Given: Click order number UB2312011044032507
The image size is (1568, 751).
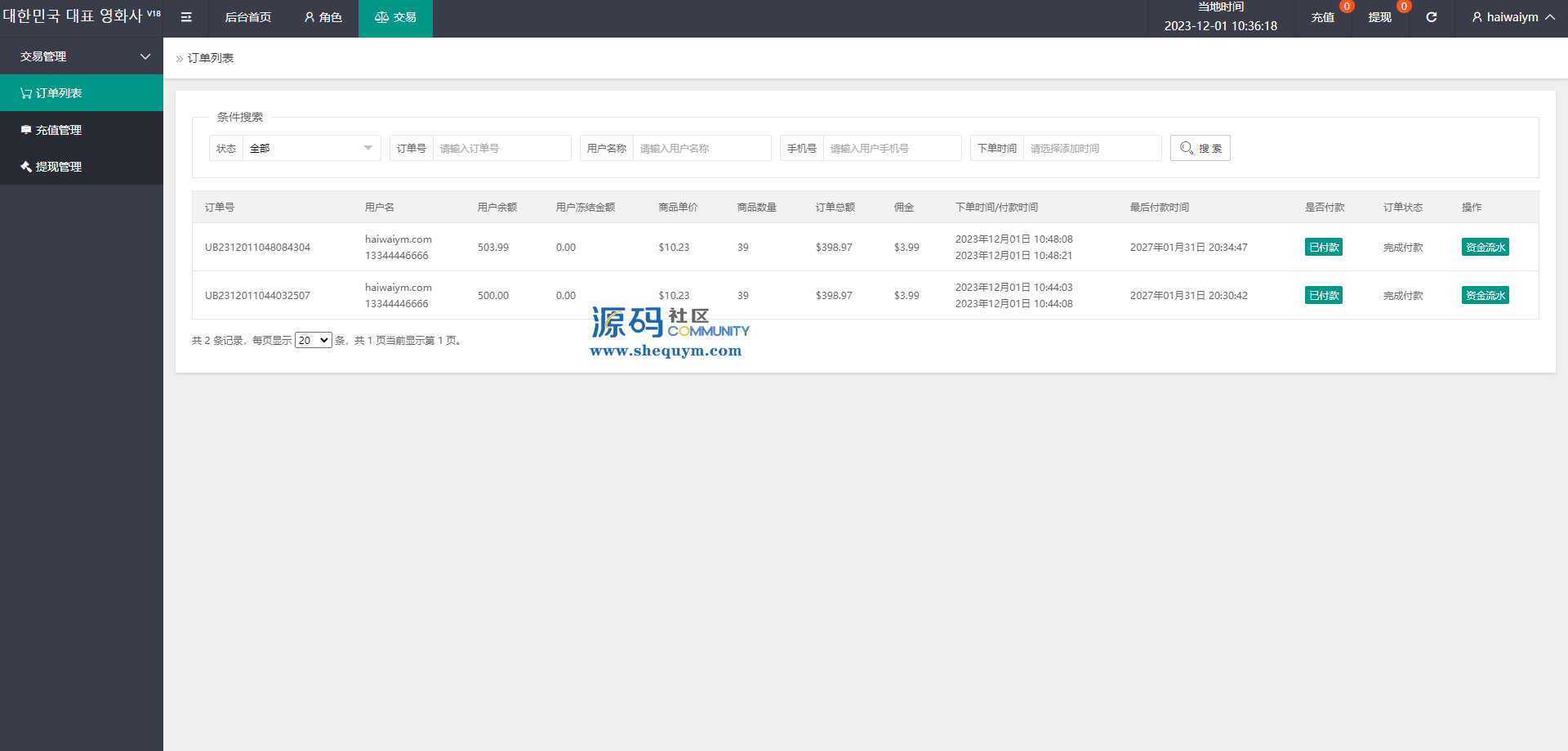Looking at the screenshot, I should [257, 295].
